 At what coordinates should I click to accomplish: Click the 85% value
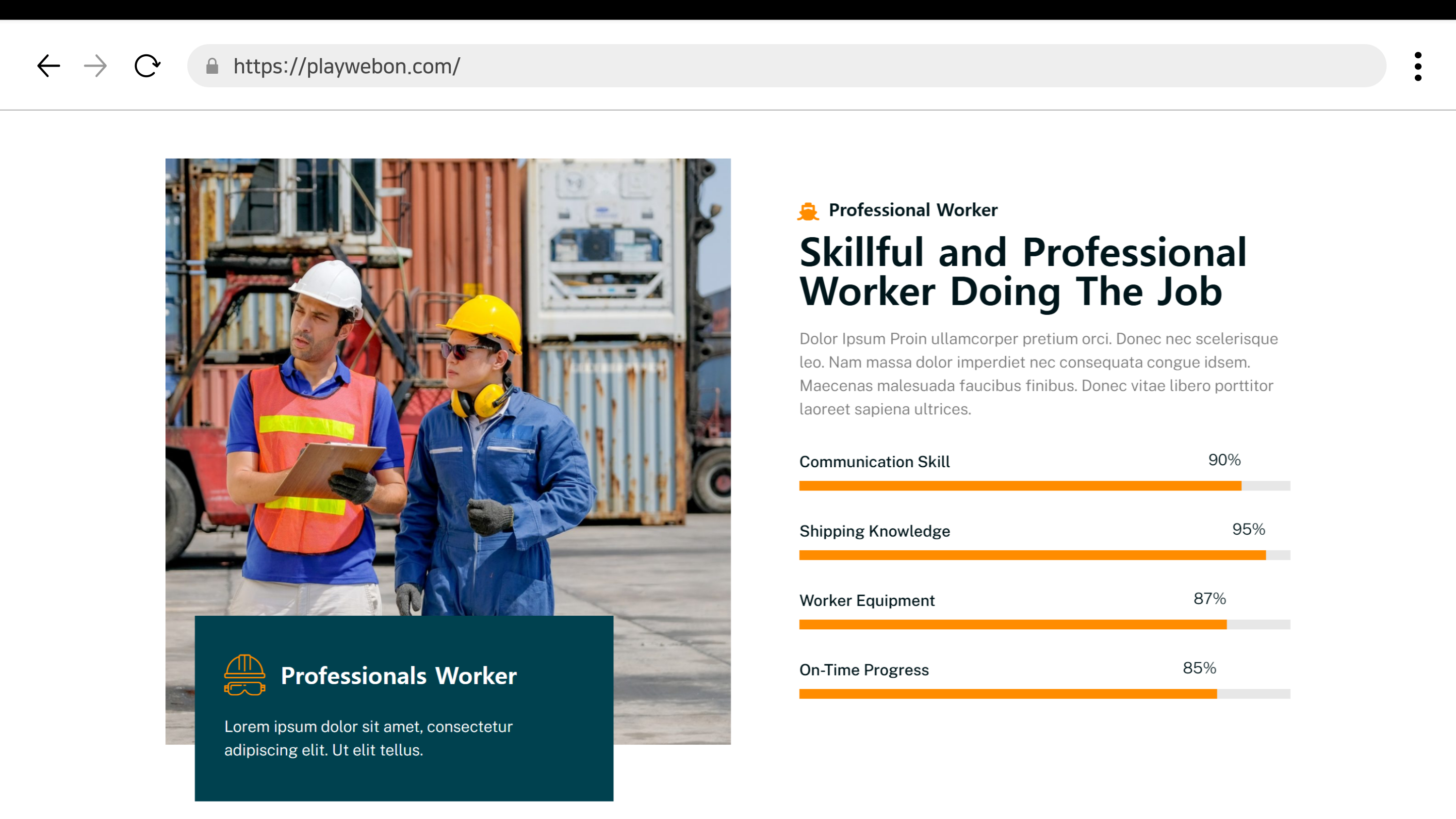pos(1199,668)
